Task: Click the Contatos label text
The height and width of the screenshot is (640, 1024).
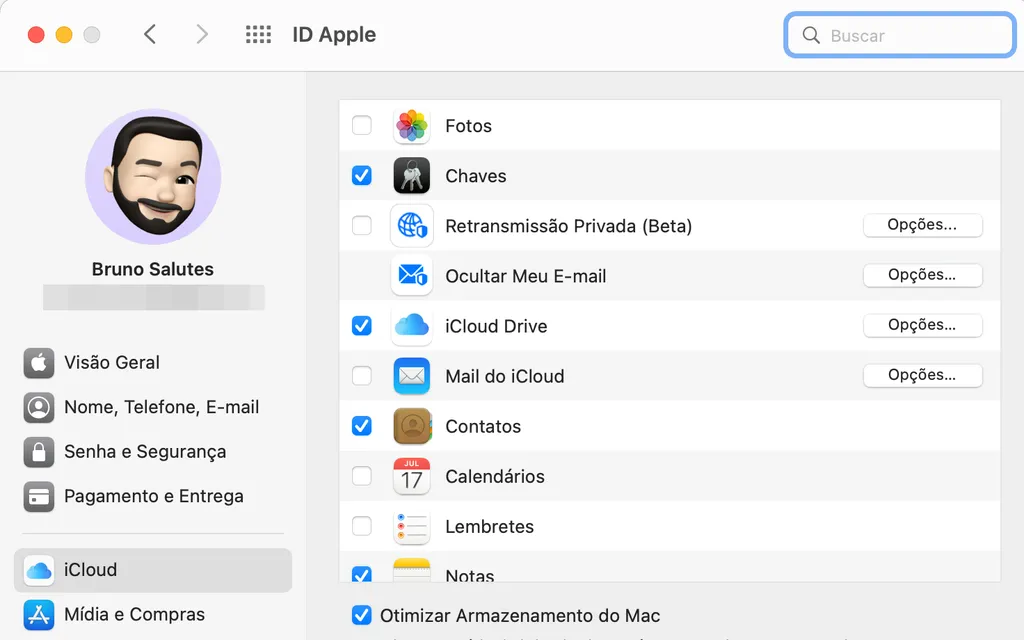Action: 483,426
